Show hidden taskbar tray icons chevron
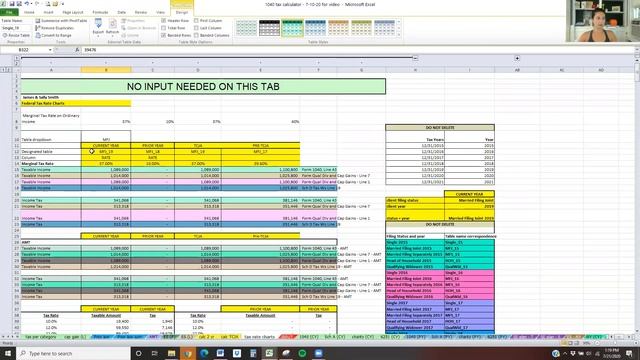 [x=565, y=353]
